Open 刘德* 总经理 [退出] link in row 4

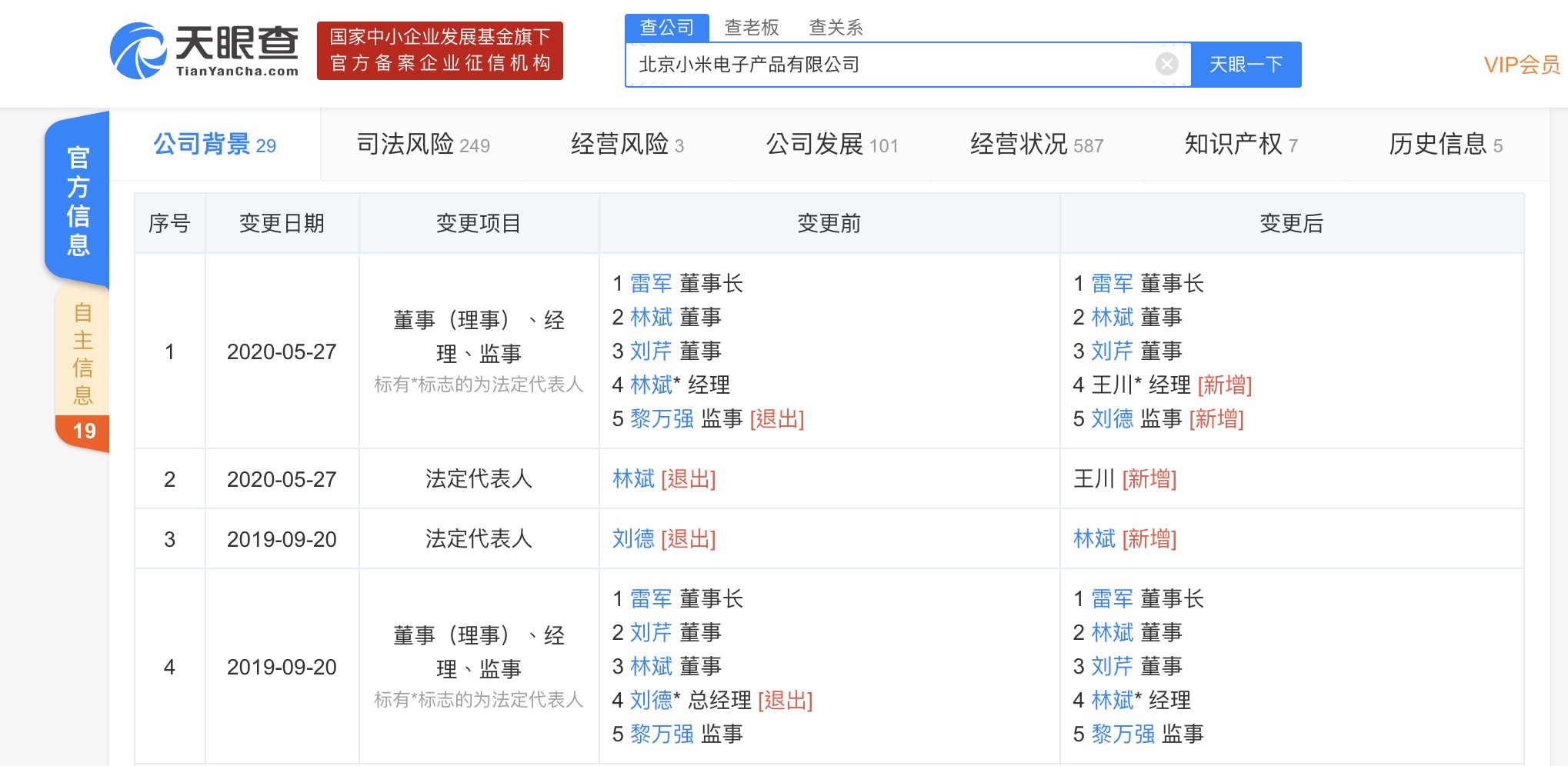click(x=651, y=701)
